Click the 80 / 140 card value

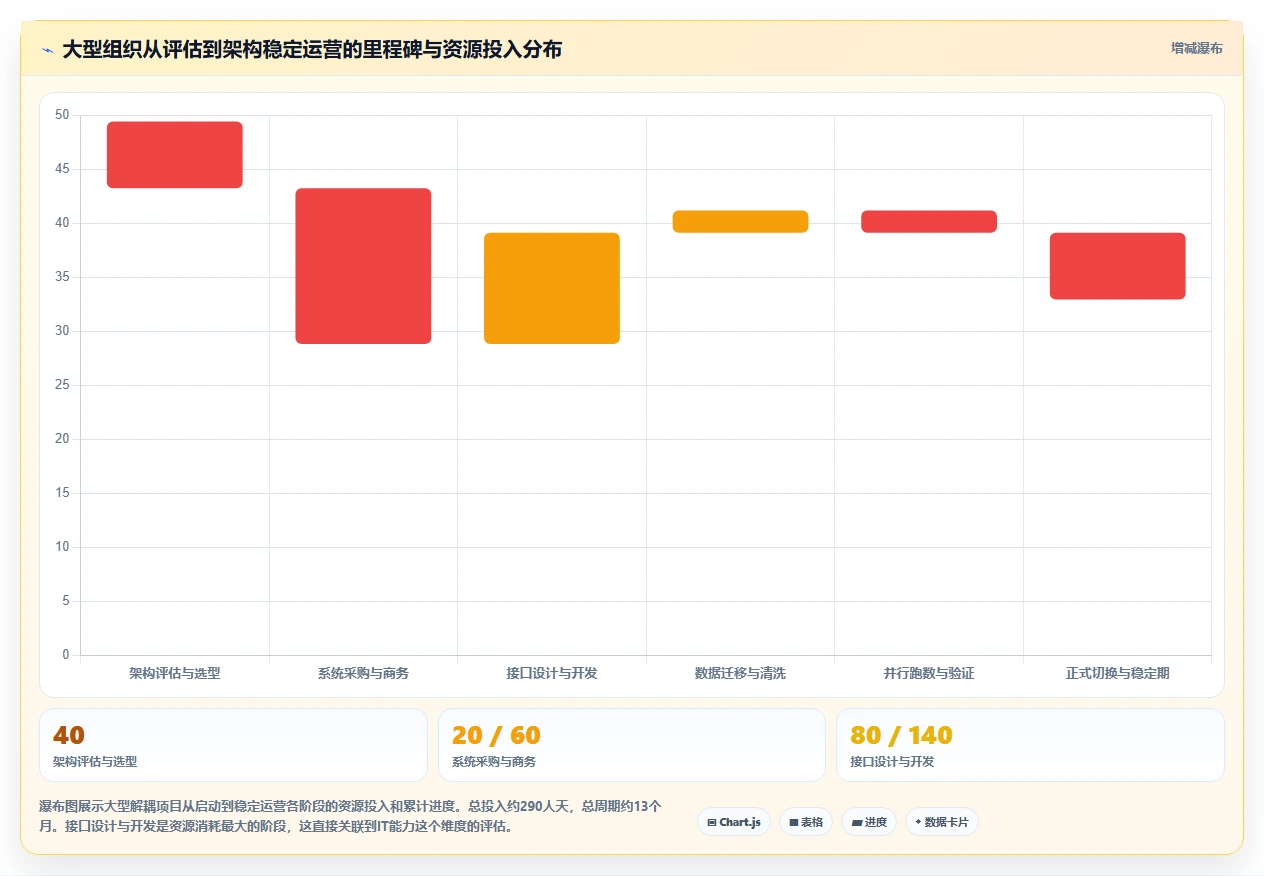click(x=901, y=735)
